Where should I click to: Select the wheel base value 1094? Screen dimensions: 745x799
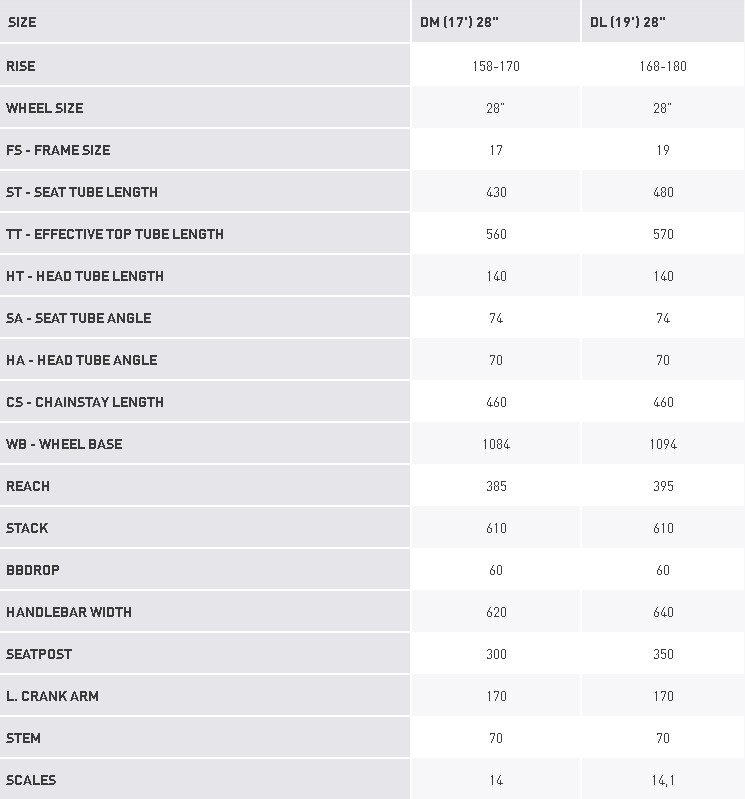click(x=663, y=444)
